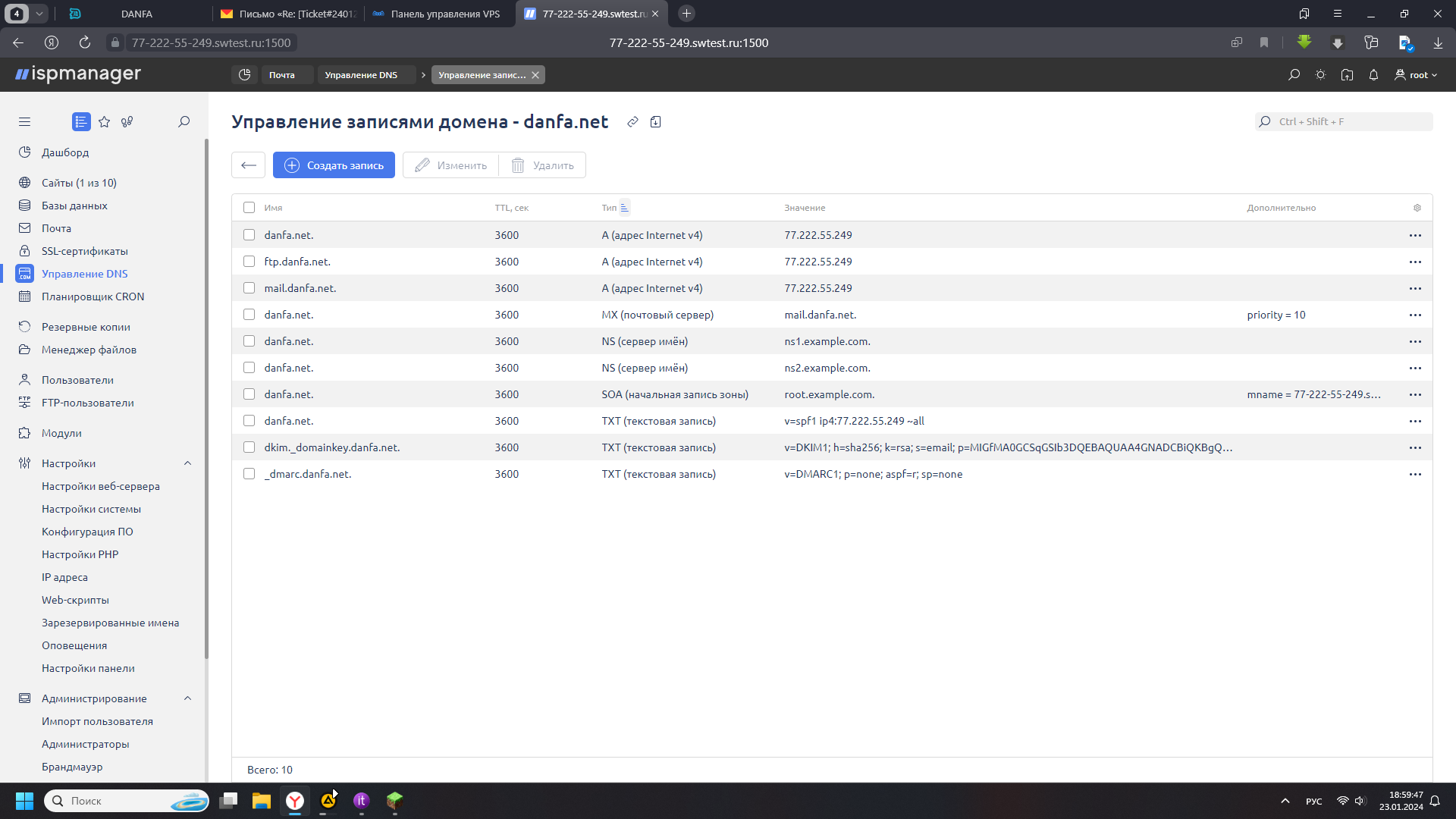The image size is (1456, 819).
Task: Open Планировщик CRON in sidebar
Action: 93,297
